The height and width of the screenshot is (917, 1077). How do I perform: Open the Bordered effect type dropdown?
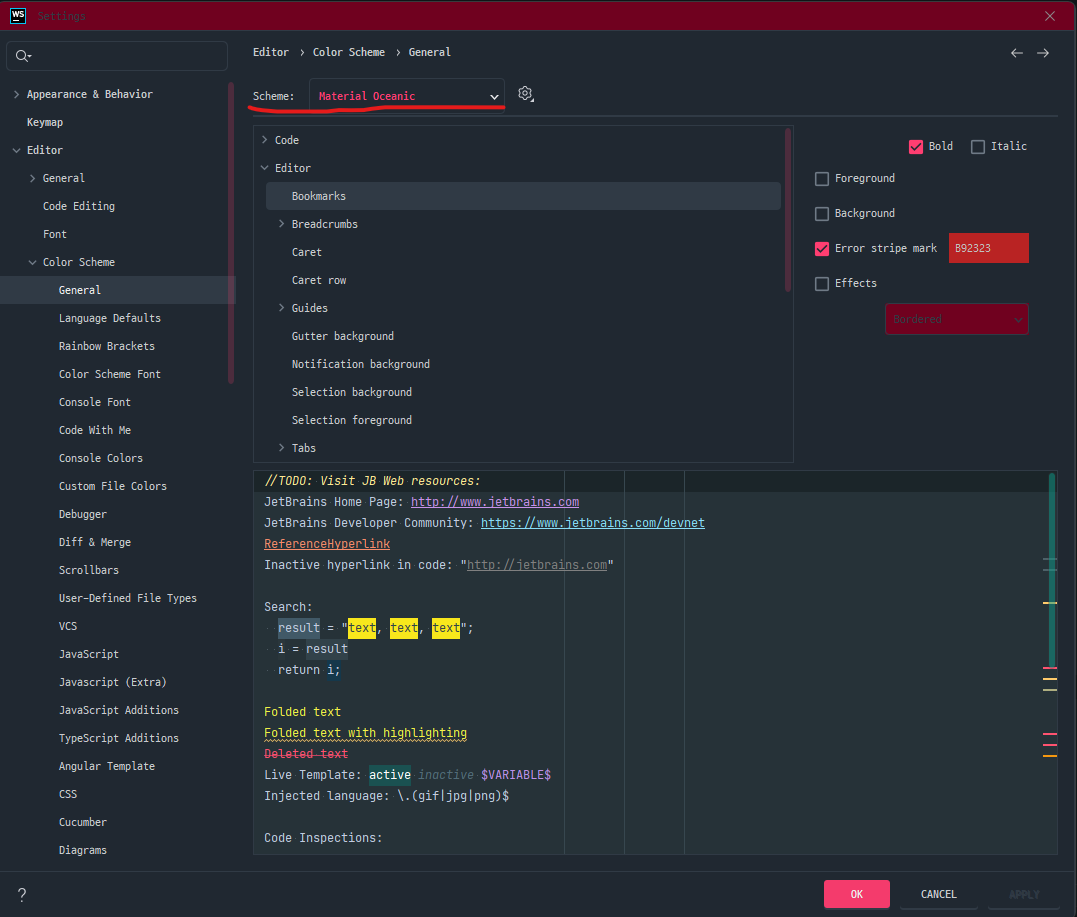(956, 319)
